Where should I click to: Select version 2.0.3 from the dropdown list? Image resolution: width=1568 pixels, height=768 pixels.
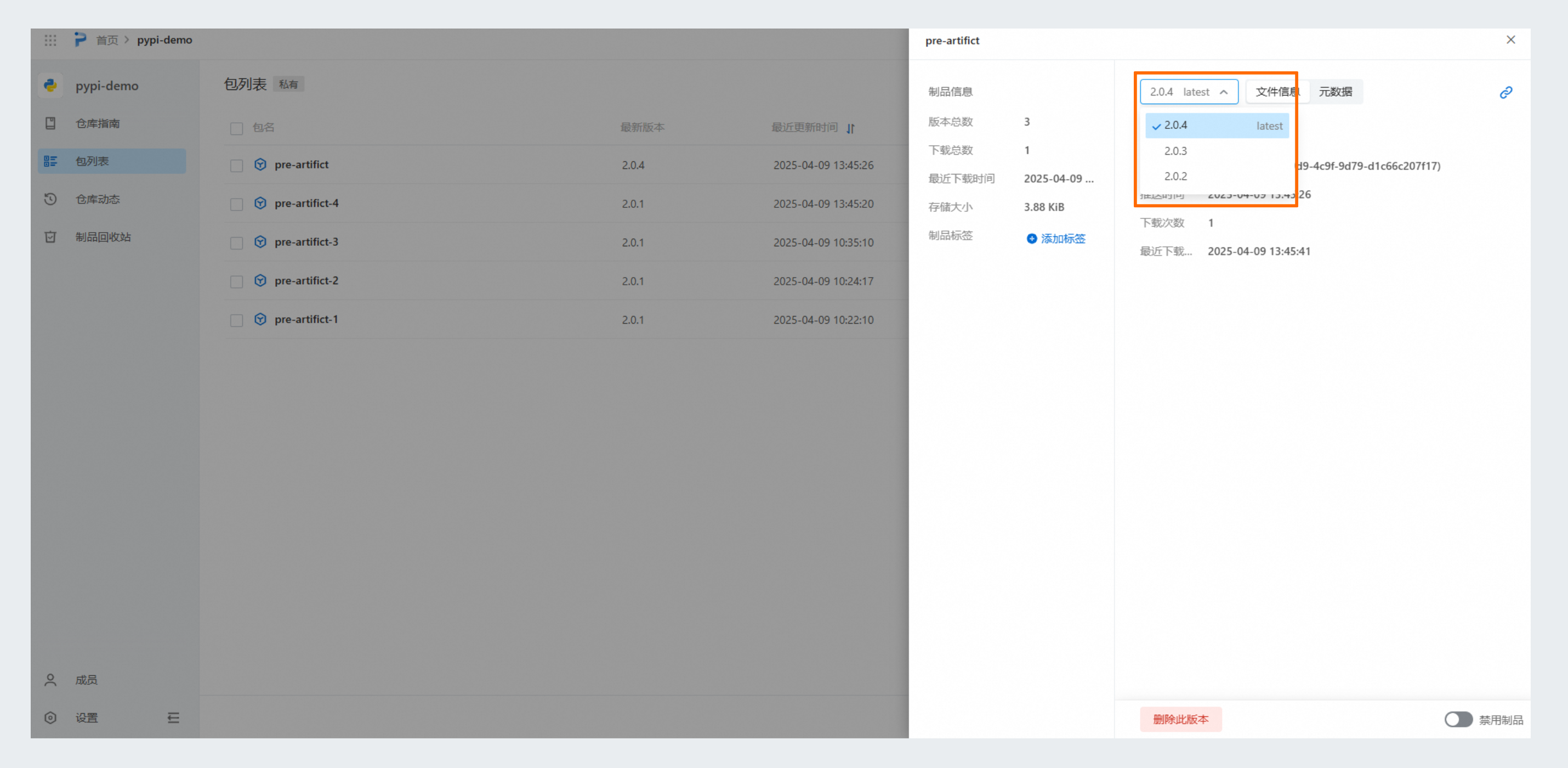(x=1175, y=151)
